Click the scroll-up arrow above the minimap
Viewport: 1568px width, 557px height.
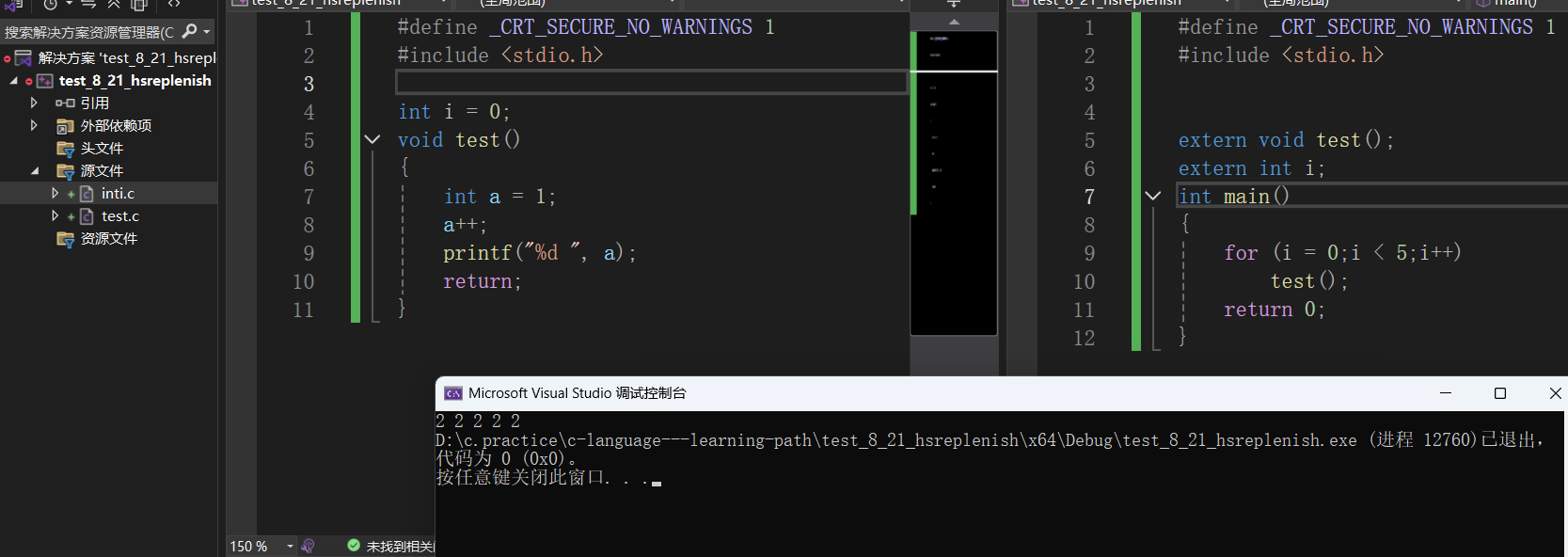[x=954, y=22]
